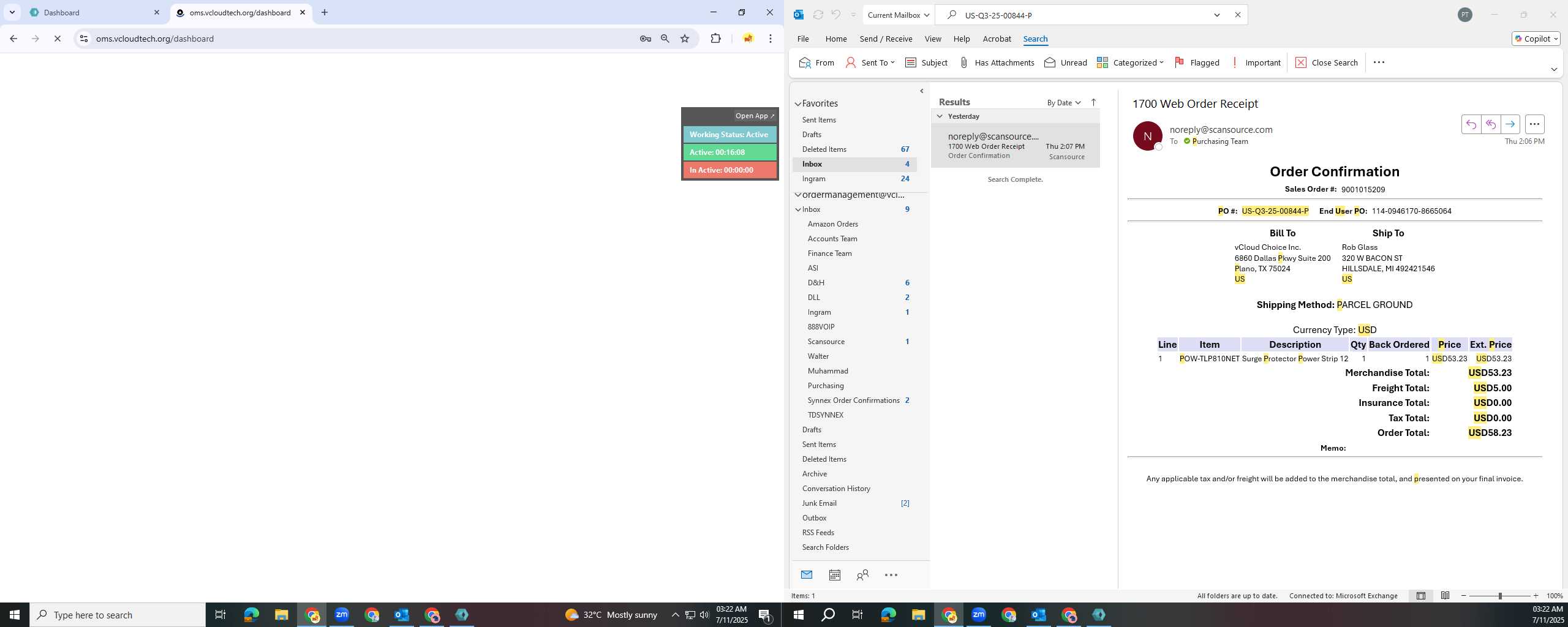Click zoom in plus in Outlook status bar

(1536, 595)
